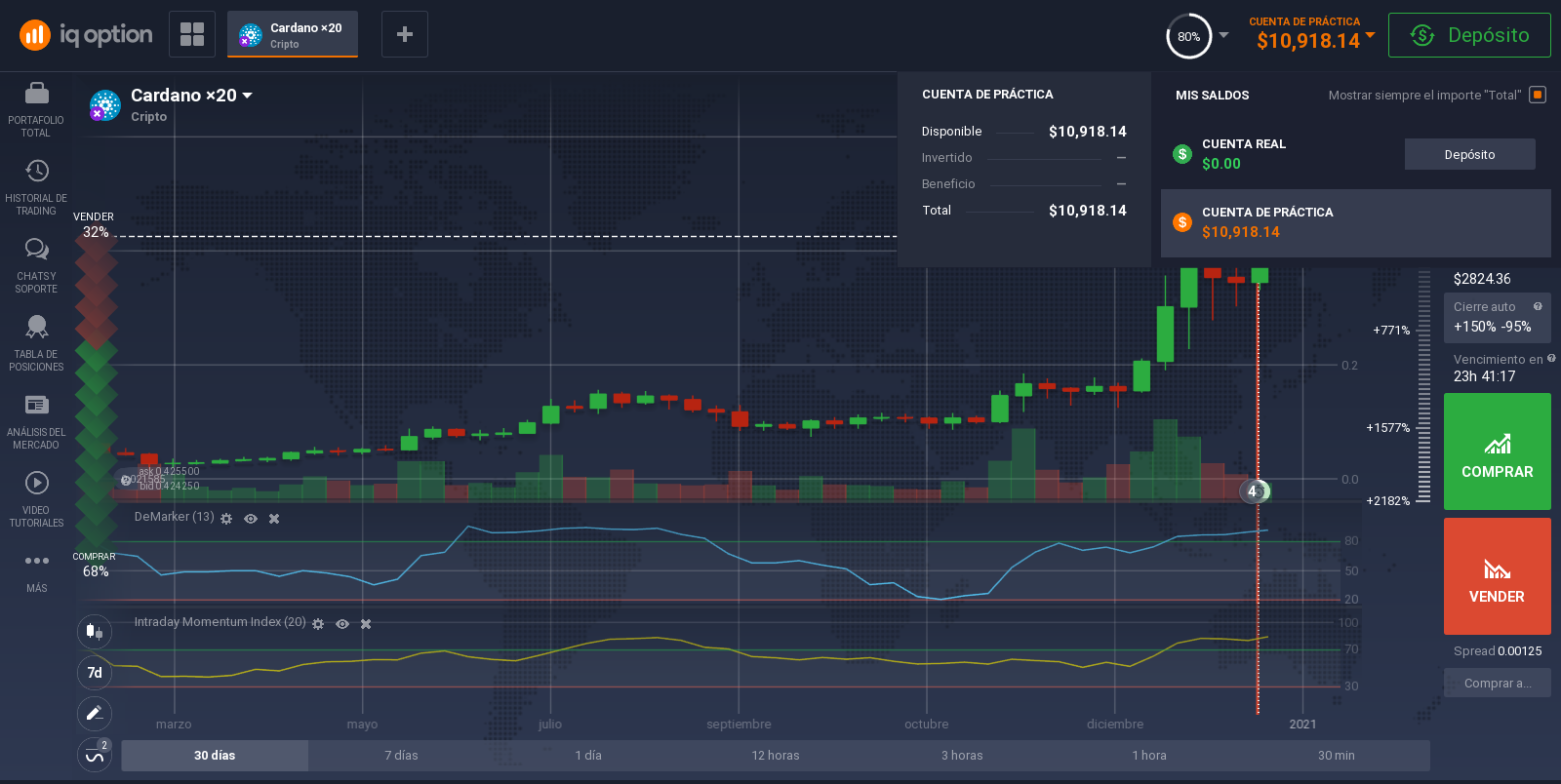Remove the Intraday Momentum Index indicator
Screen dimensions: 1561x784
(366, 624)
